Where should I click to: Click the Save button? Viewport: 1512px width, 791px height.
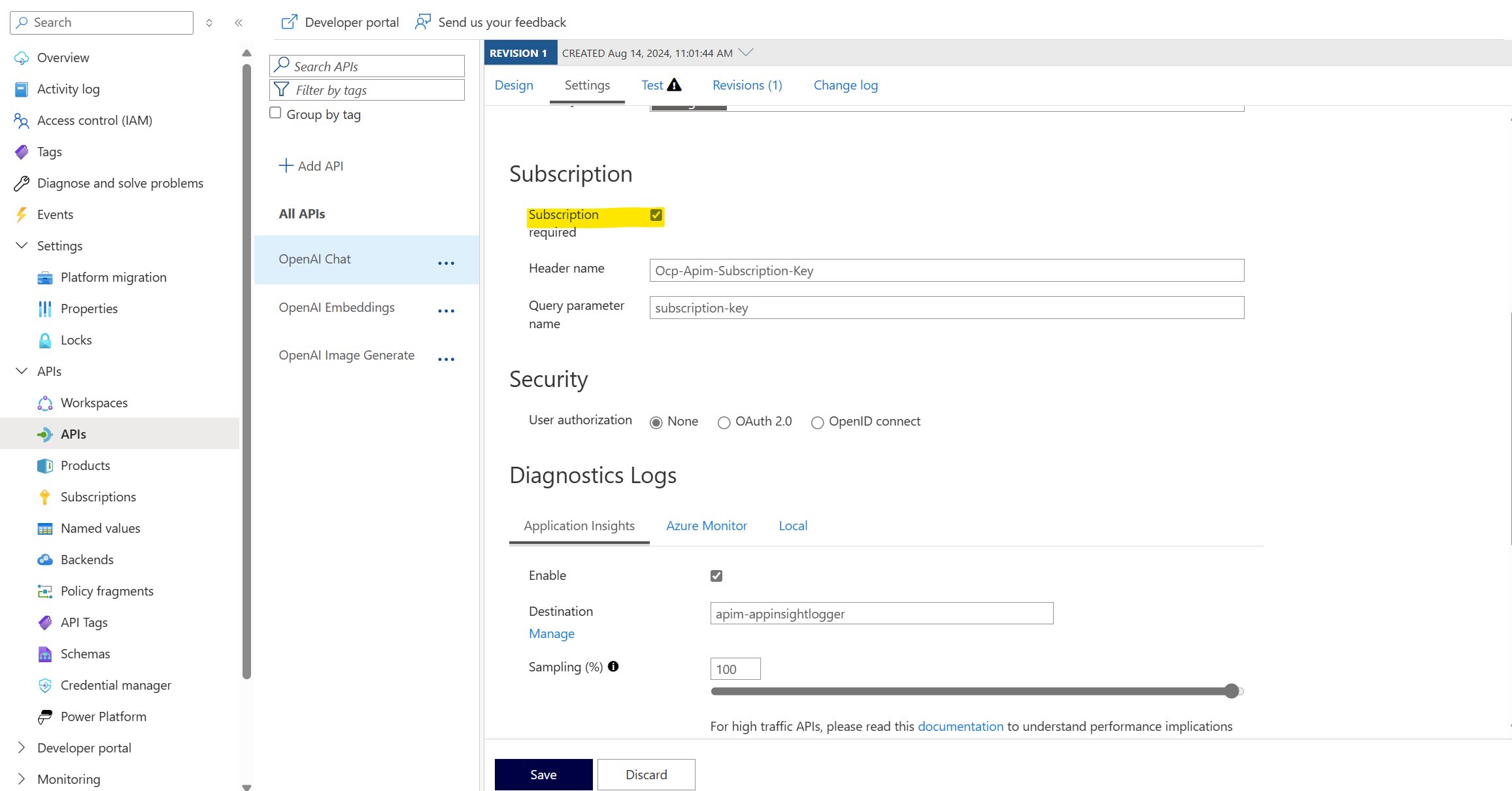click(544, 775)
